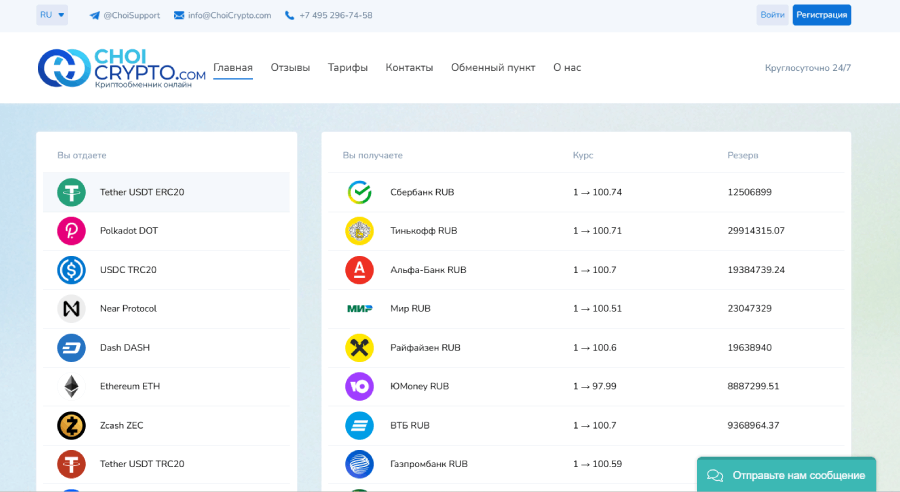Click the Tether USDT ERC20 coin icon

click(71, 192)
